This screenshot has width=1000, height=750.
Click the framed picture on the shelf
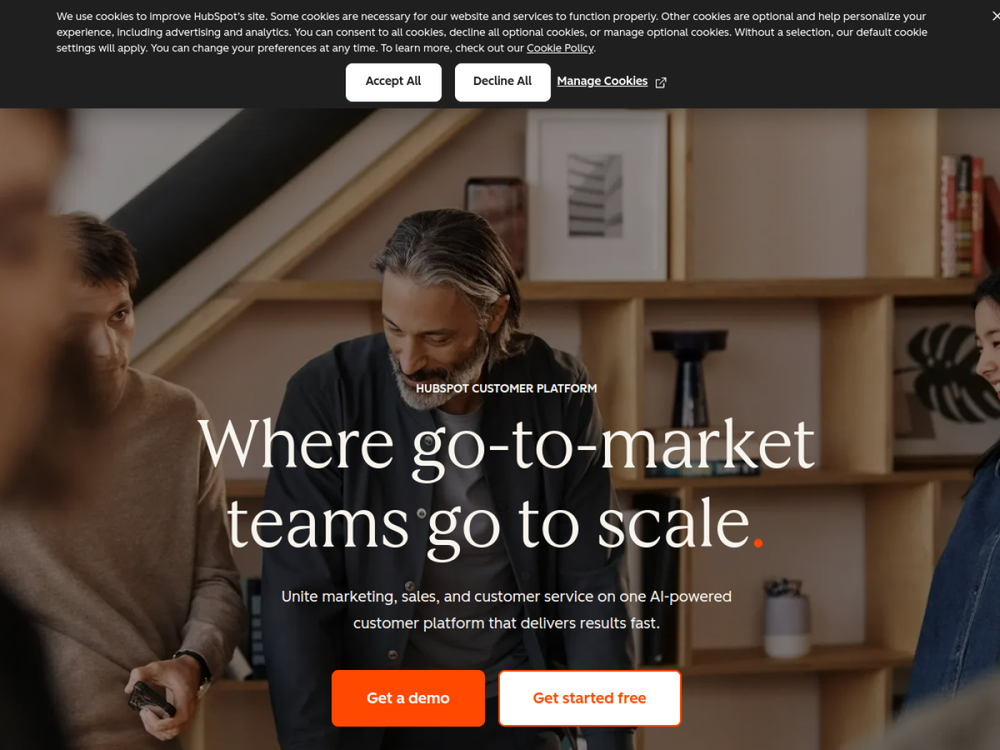click(x=597, y=196)
